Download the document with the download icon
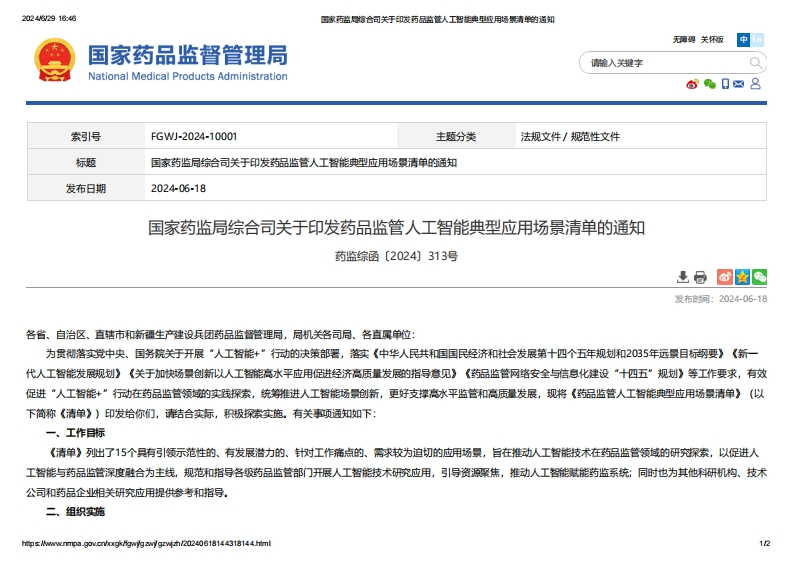This screenshot has height=561, width=793. coord(683,277)
